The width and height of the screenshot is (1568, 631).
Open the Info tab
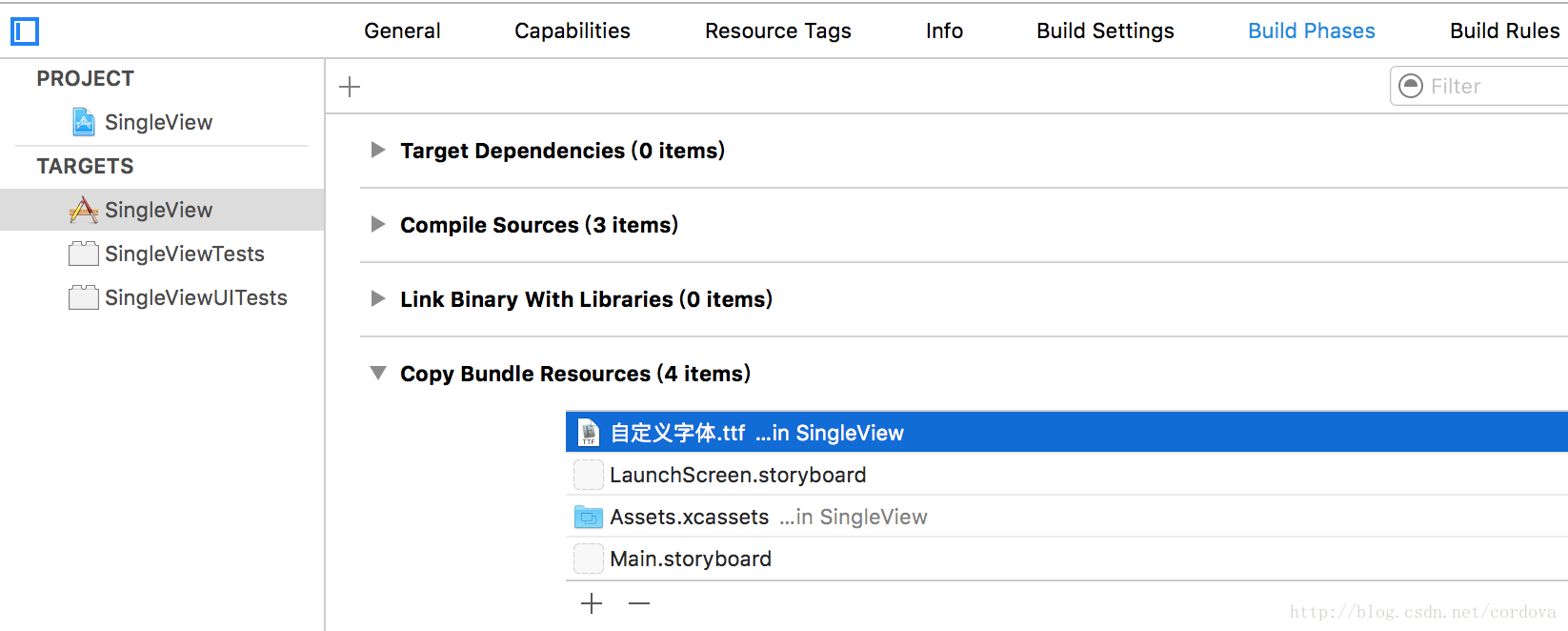(x=944, y=31)
